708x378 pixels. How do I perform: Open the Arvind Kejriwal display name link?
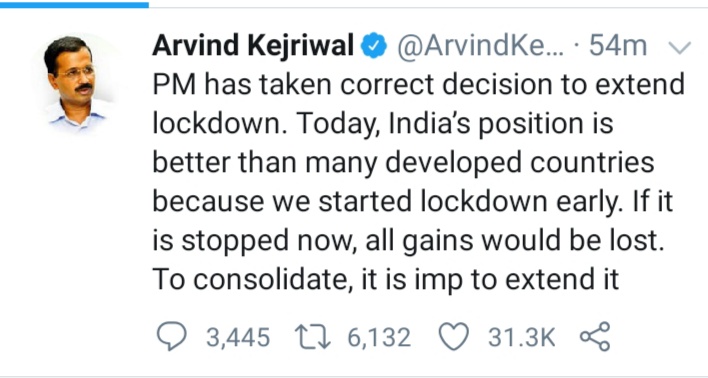pyautogui.click(x=253, y=46)
